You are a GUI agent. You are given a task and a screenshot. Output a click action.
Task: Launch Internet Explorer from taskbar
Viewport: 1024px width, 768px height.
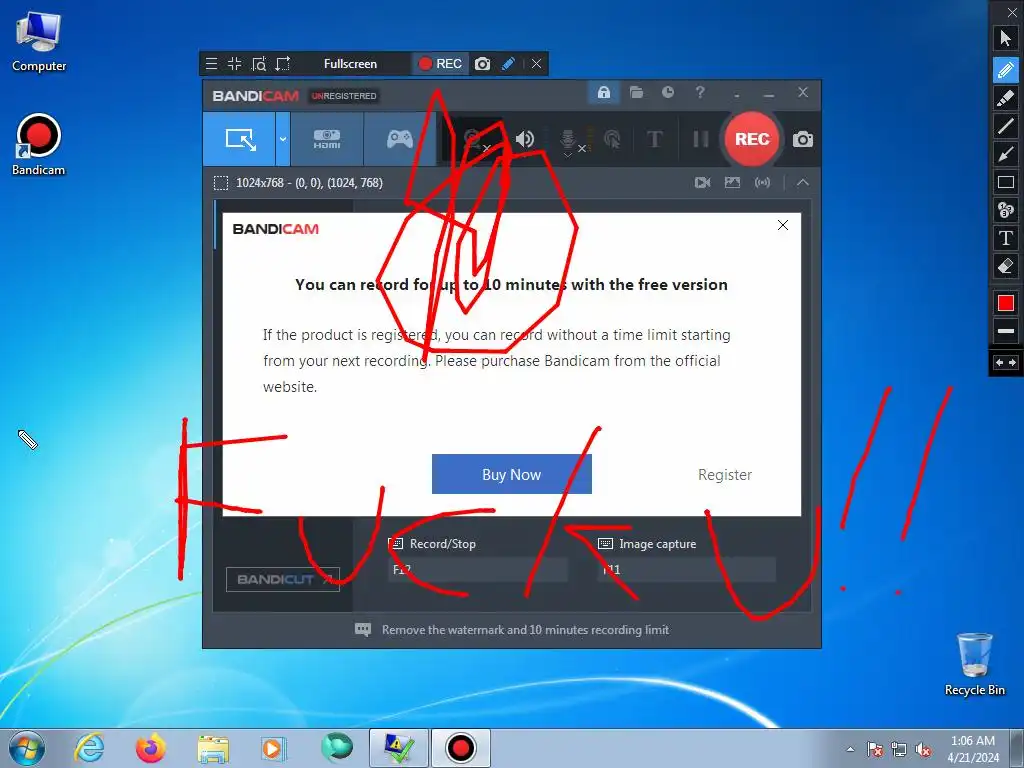tap(89, 748)
